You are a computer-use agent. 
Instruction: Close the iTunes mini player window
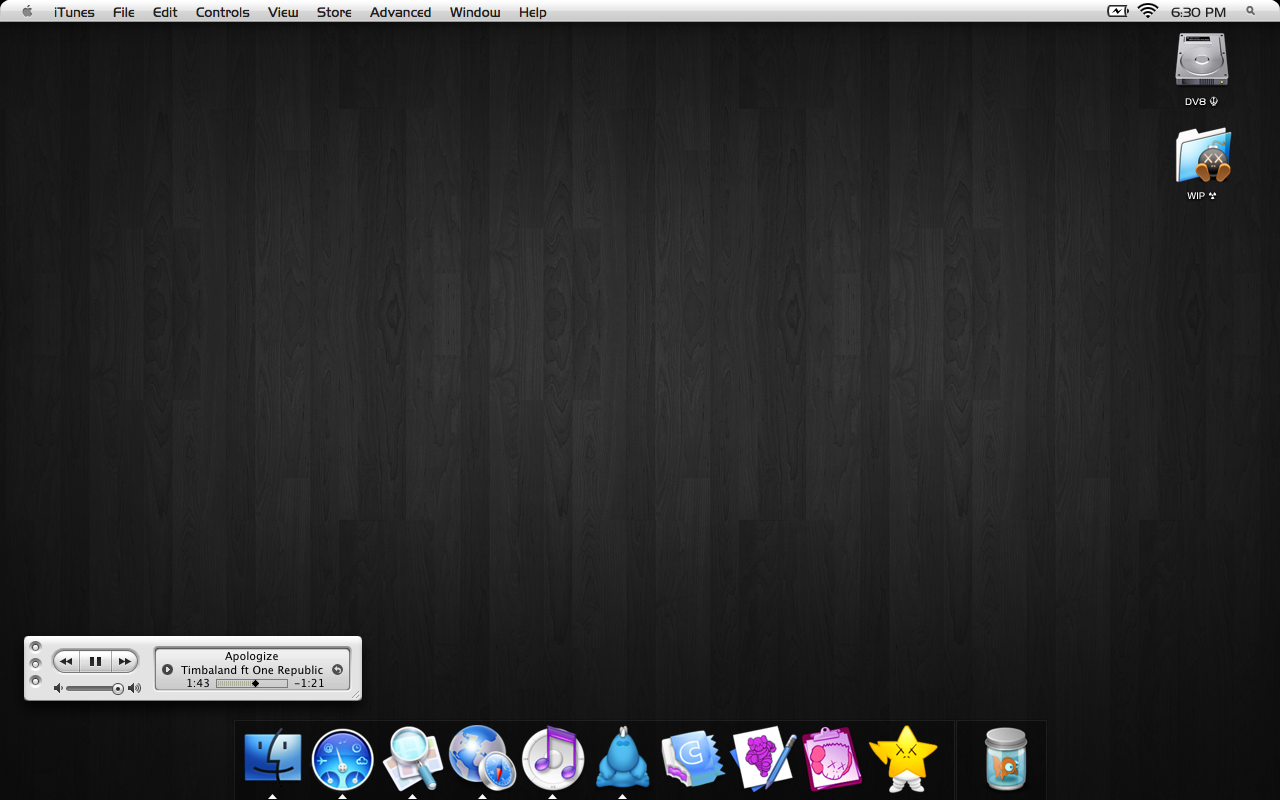click(35, 646)
